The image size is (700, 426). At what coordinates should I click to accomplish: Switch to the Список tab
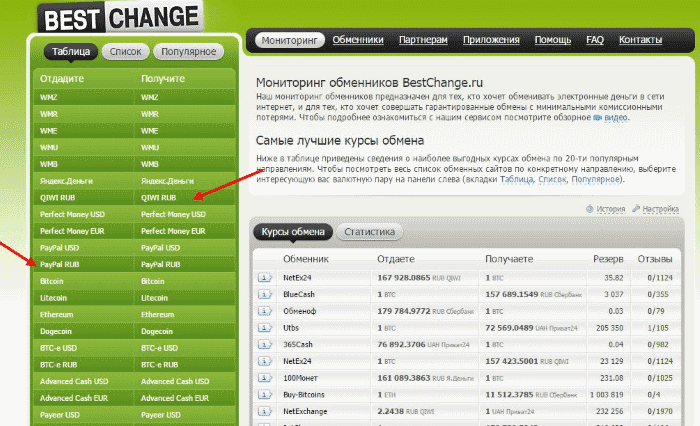click(125, 52)
